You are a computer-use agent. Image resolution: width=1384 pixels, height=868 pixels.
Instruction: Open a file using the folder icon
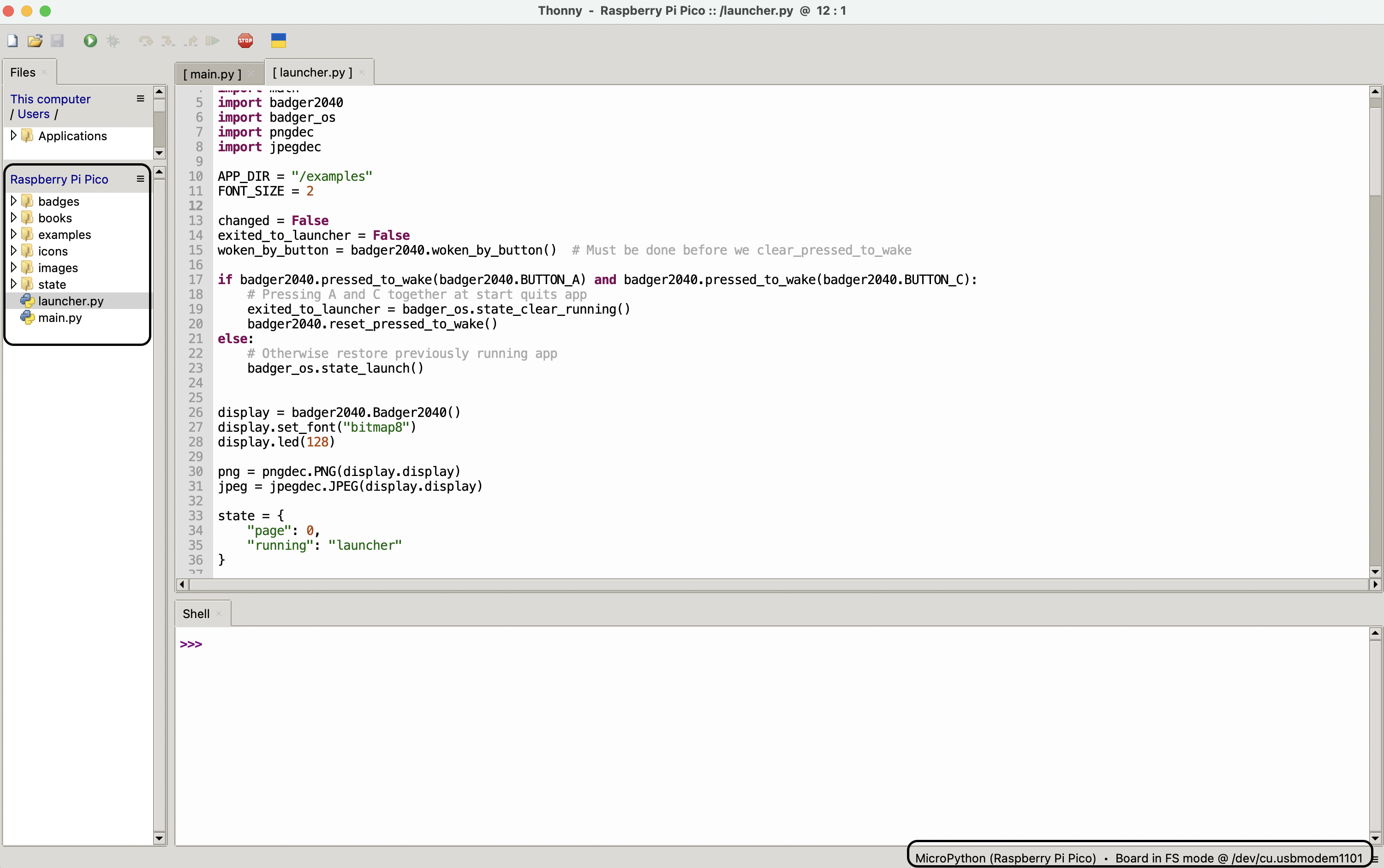pos(35,41)
